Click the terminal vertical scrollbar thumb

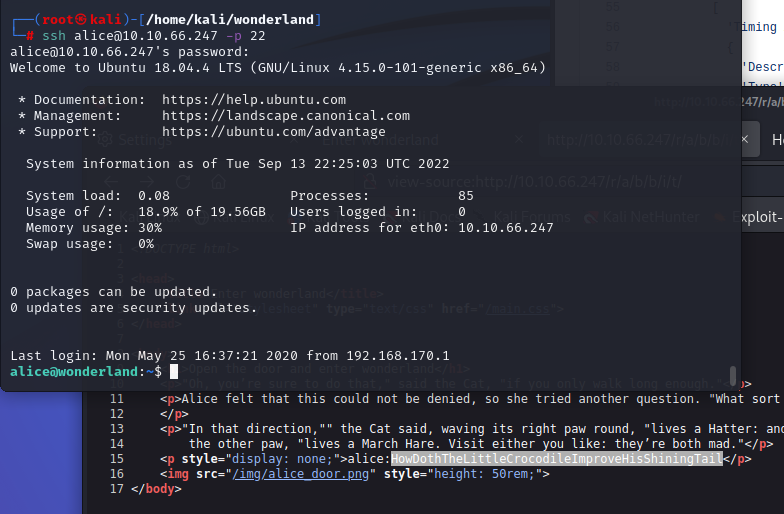(732, 376)
